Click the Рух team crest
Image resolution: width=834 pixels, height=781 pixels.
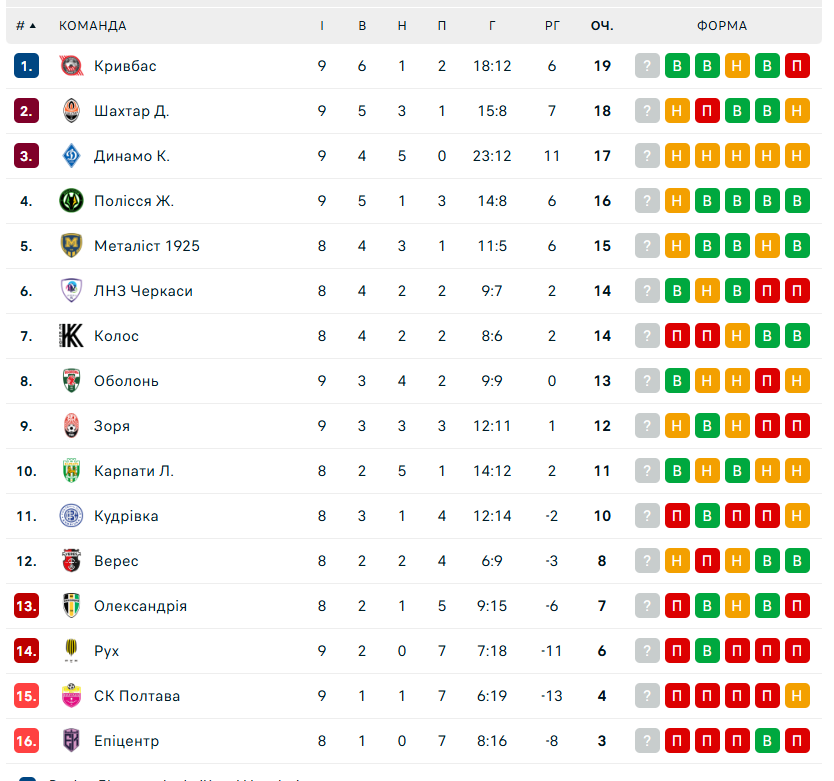71,651
